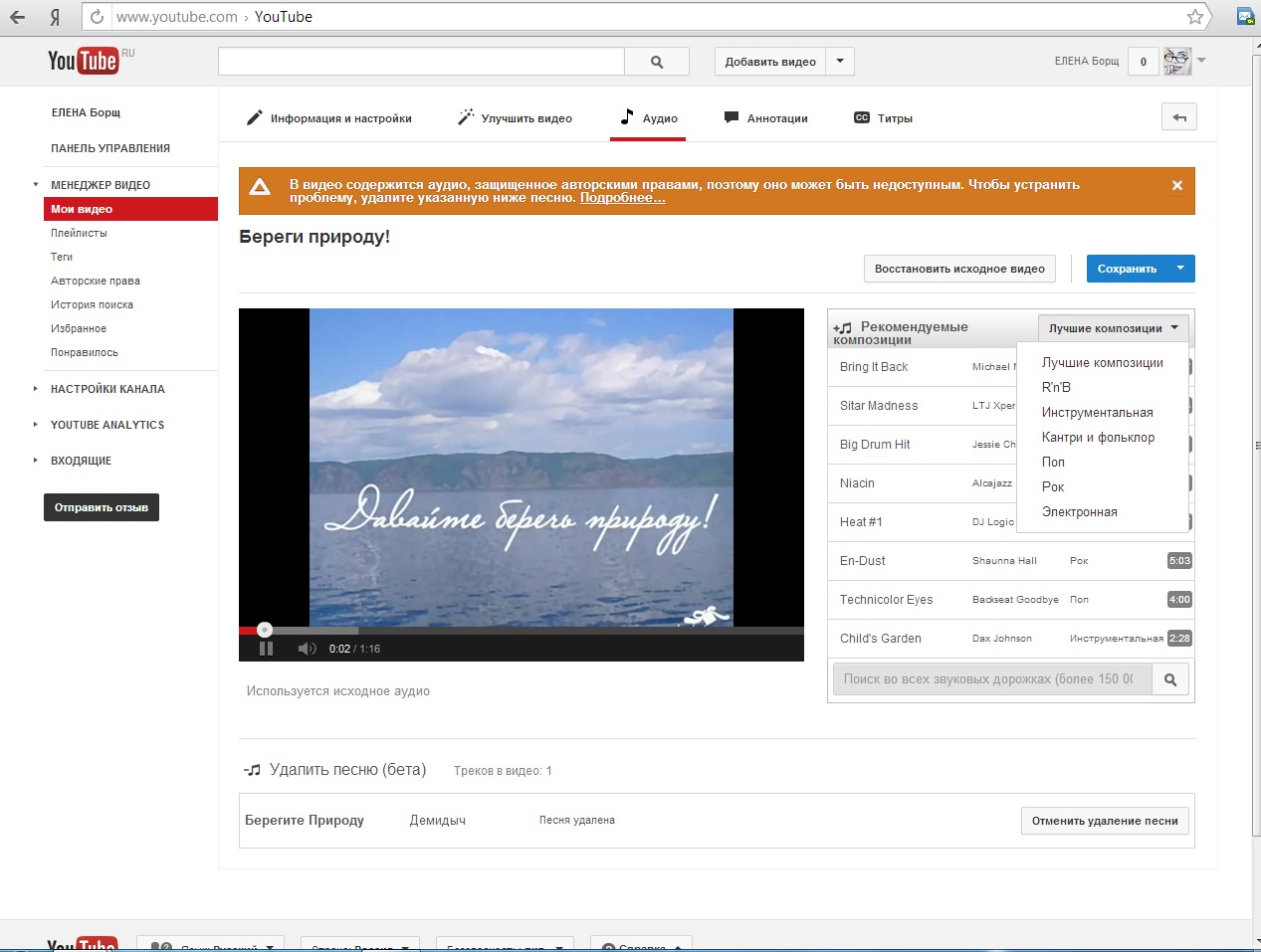The image size is (1261, 952).
Task: Click the Yandex 'Я' button
Action: pos(55,17)
